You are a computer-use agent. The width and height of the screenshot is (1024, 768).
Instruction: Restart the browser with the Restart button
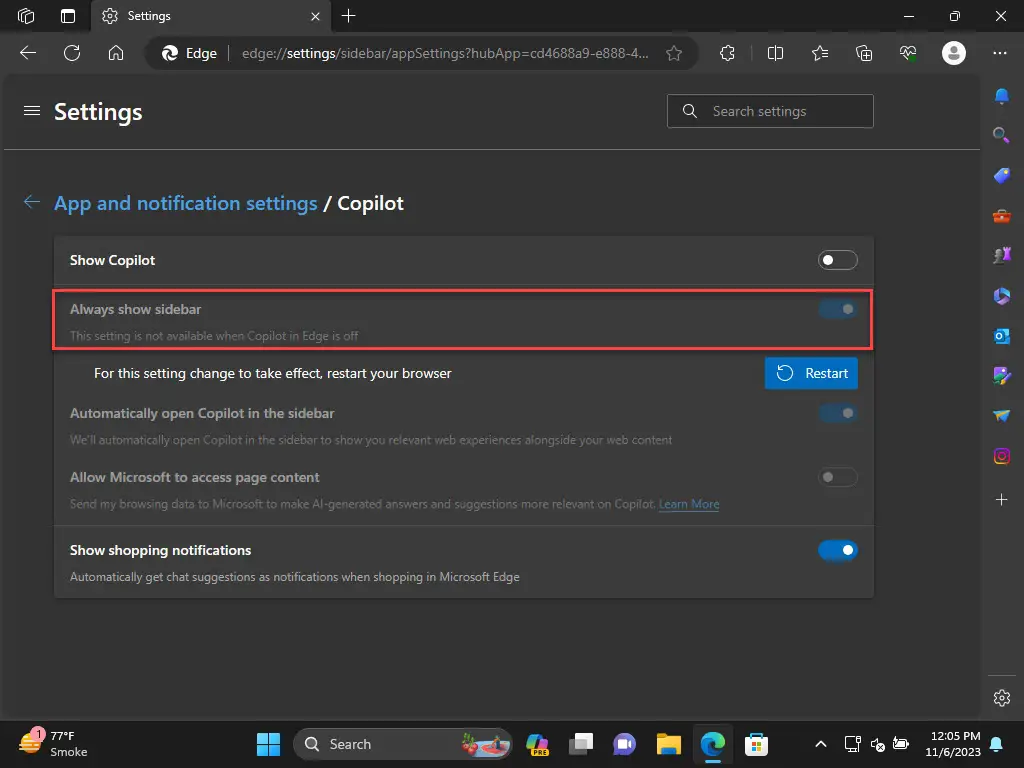coord(811,373)
